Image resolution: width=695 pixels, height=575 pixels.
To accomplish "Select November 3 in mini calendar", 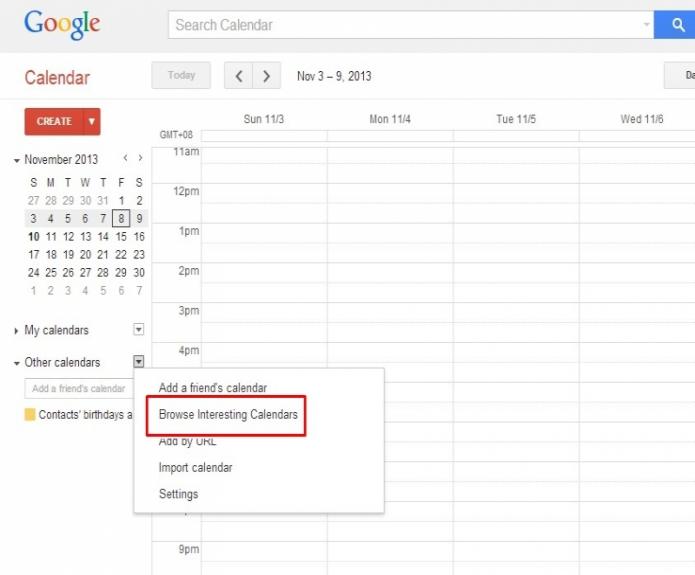I will click(x=34, y=218).
